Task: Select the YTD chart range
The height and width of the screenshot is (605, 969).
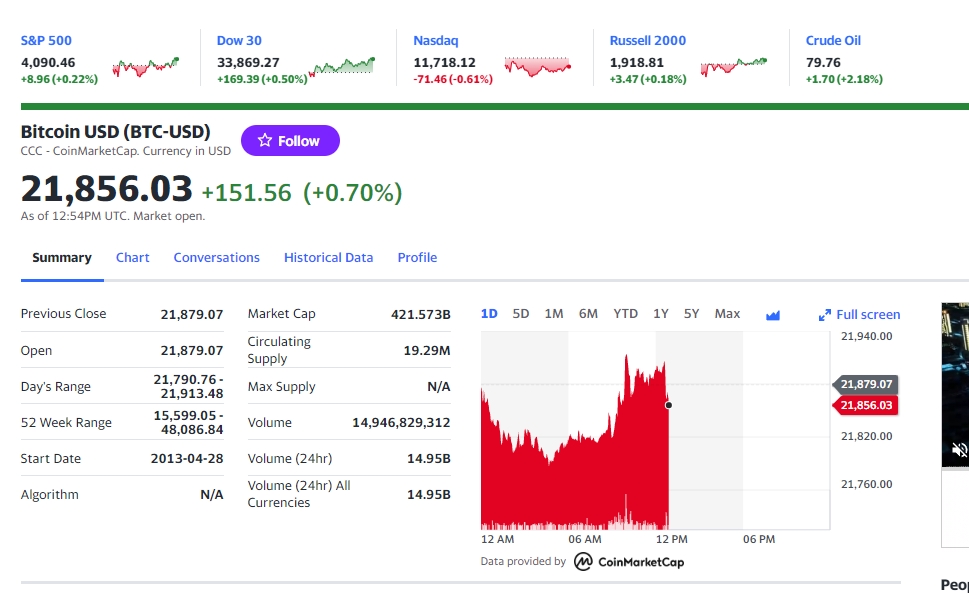Action: [x=625, y=314]
